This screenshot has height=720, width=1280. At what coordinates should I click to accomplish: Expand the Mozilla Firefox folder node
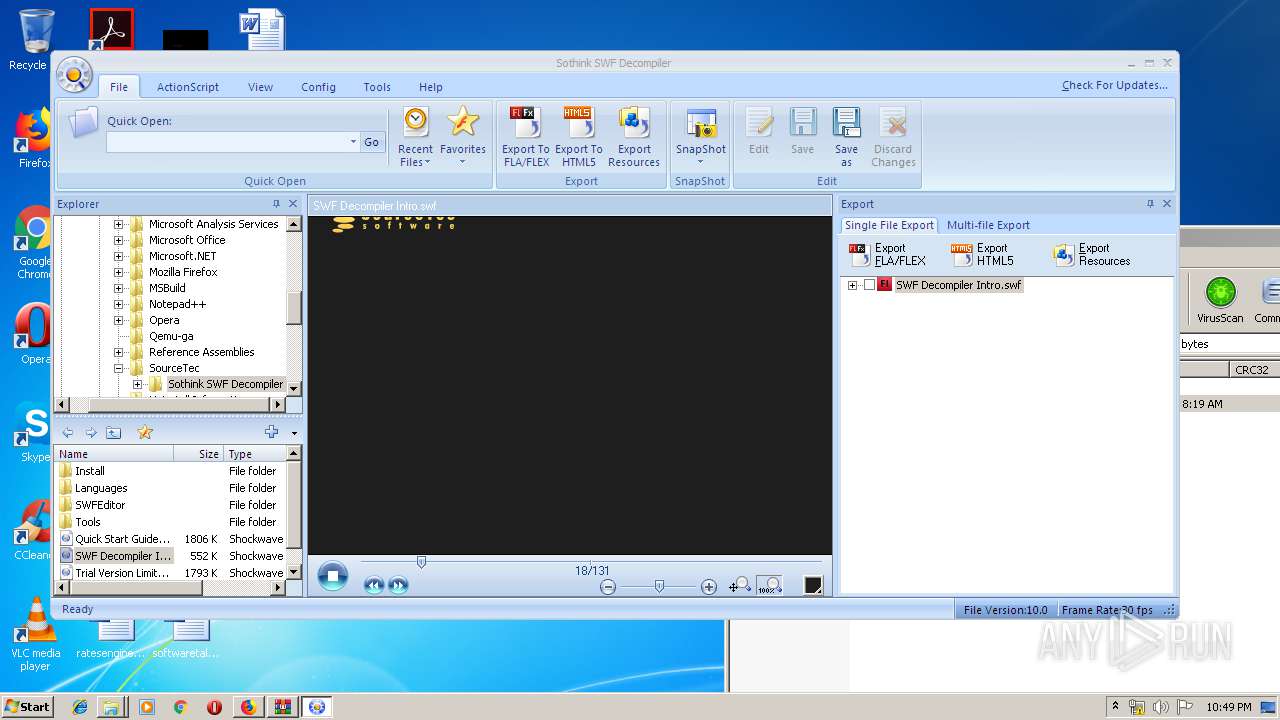pyautogui.click(x=118, y=272)
